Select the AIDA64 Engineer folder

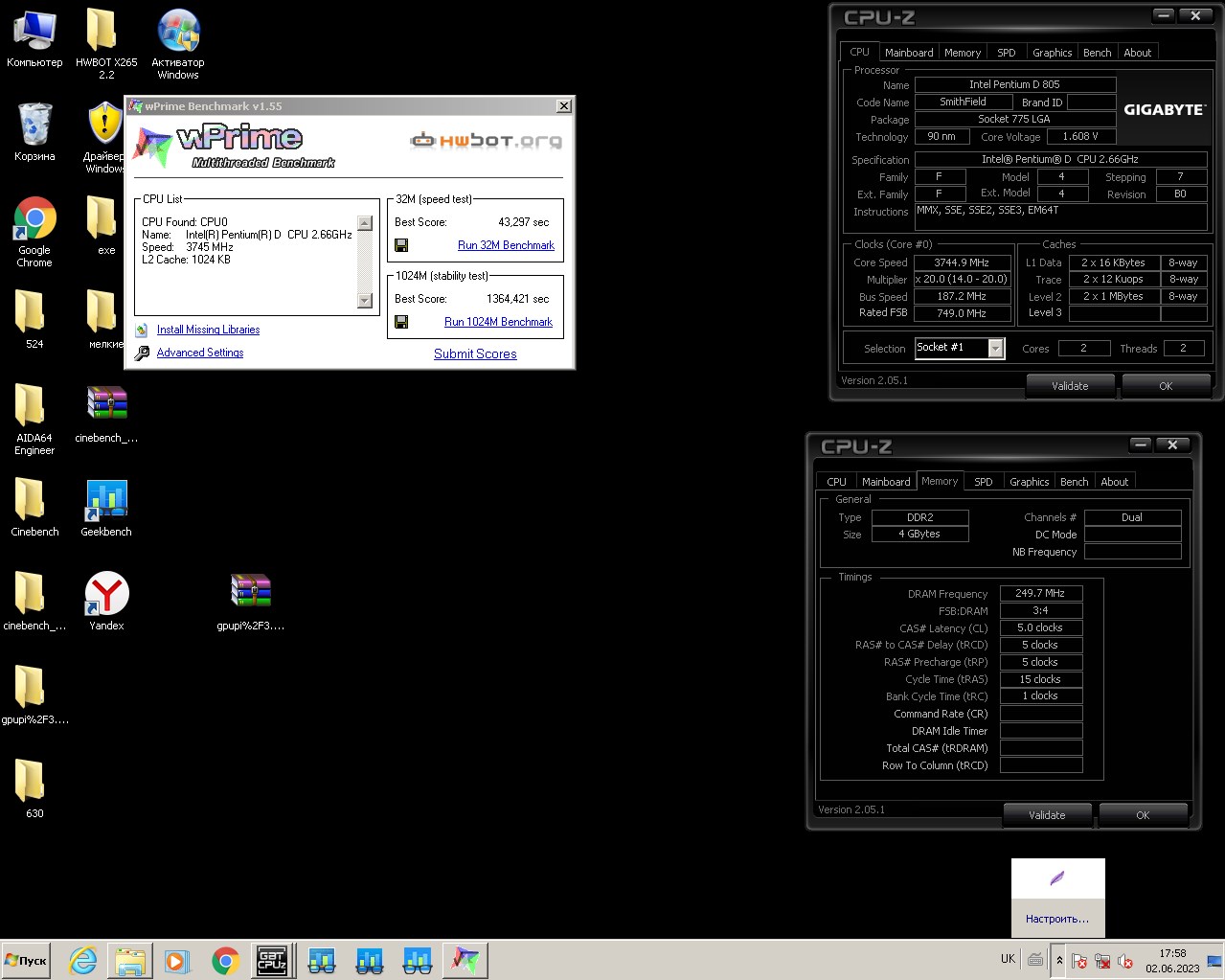tap(34, 419)
